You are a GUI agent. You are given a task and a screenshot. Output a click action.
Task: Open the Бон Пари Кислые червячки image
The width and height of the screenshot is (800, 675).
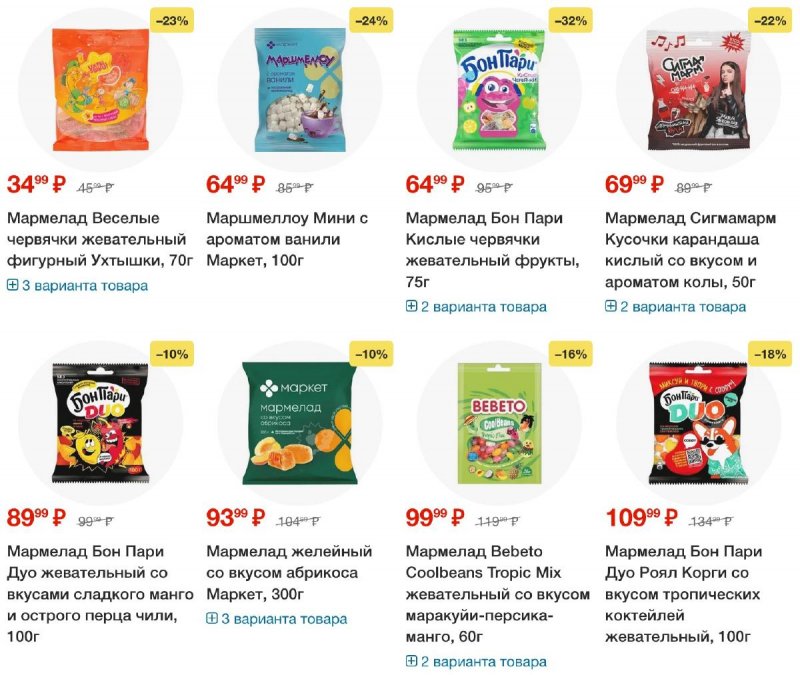(x=499, y=89)
